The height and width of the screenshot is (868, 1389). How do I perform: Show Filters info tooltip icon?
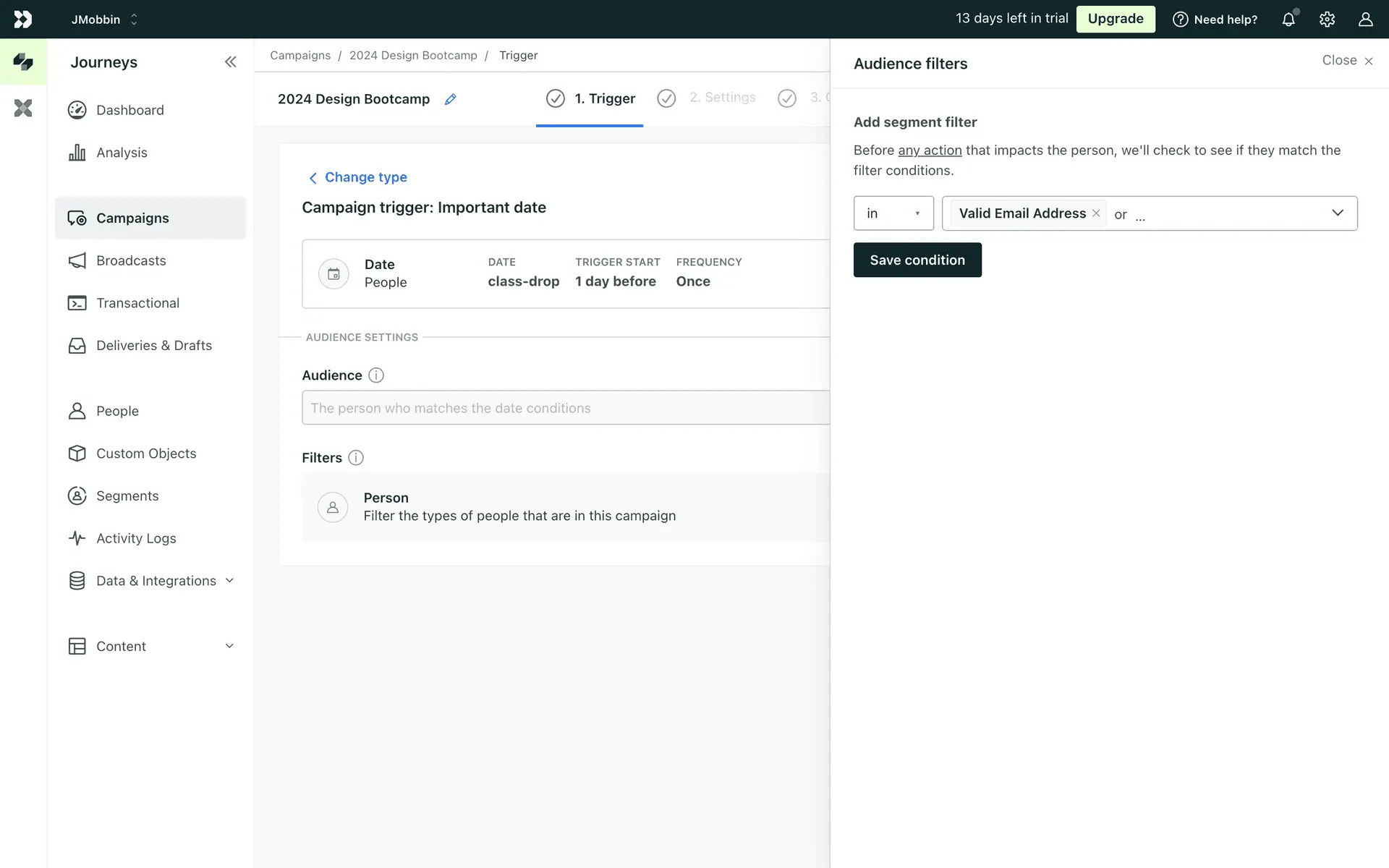[356, 458]
